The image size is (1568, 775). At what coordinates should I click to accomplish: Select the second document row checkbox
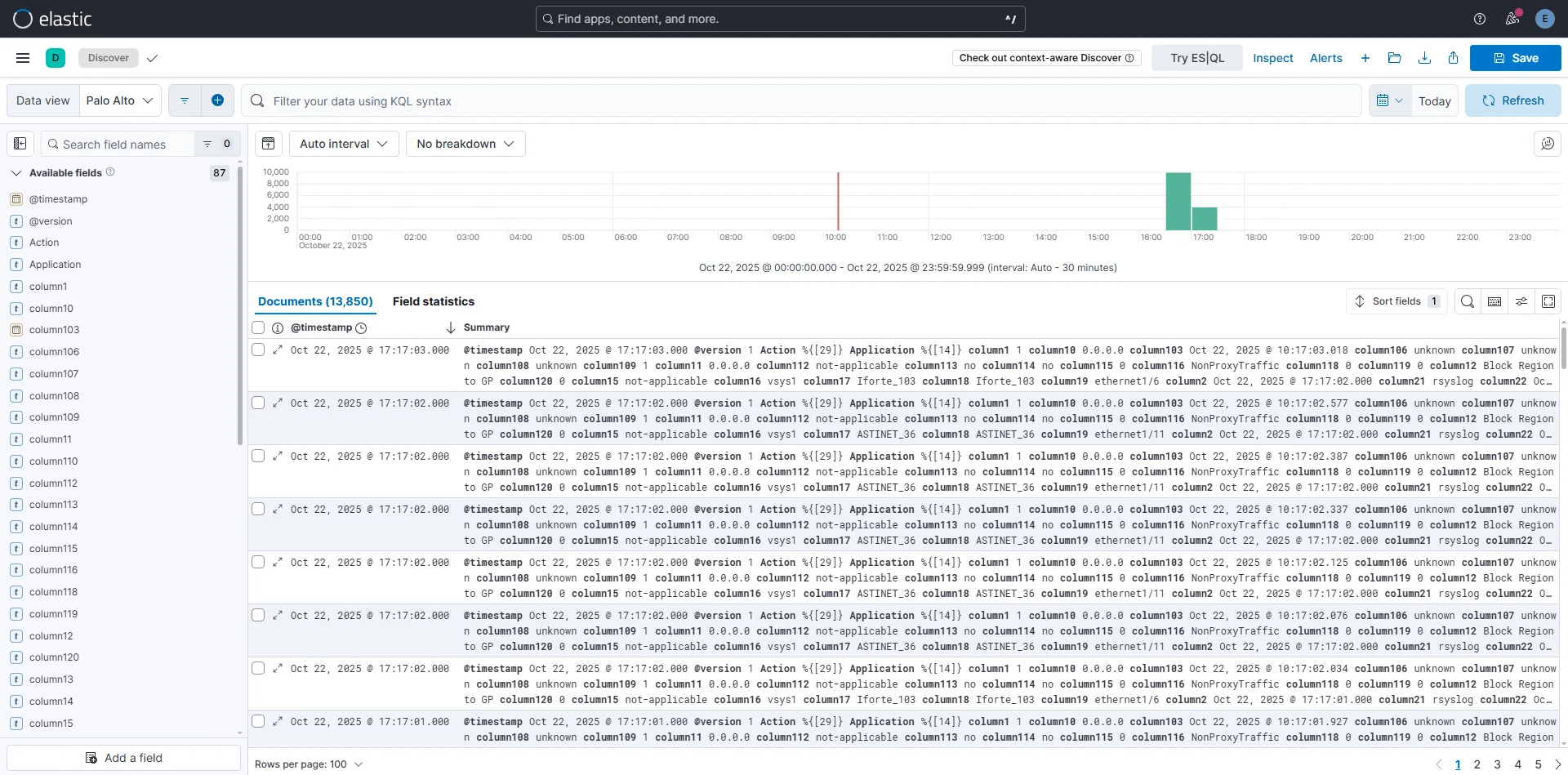258,403
